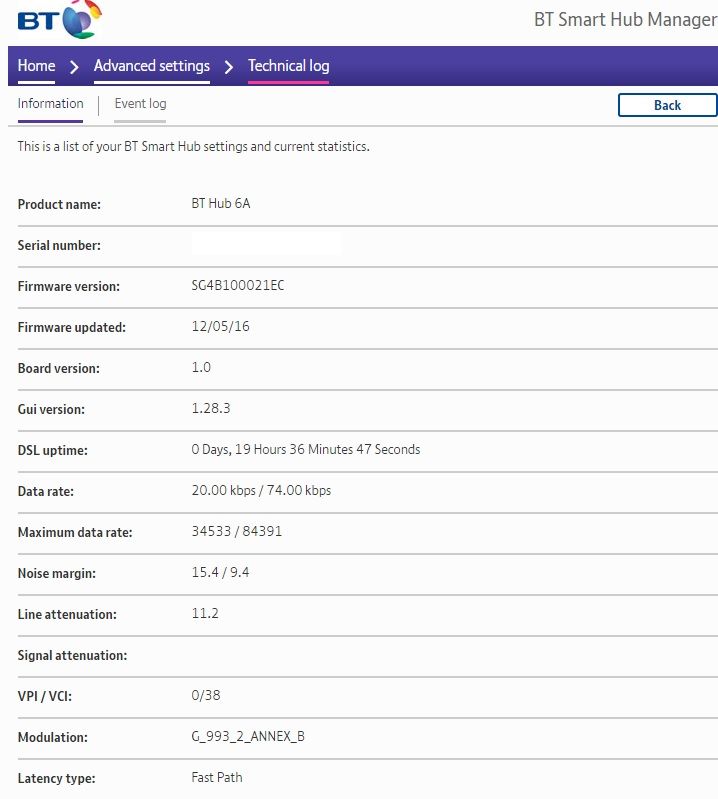
Task: Click the Firmware version label
Action: 69,286
